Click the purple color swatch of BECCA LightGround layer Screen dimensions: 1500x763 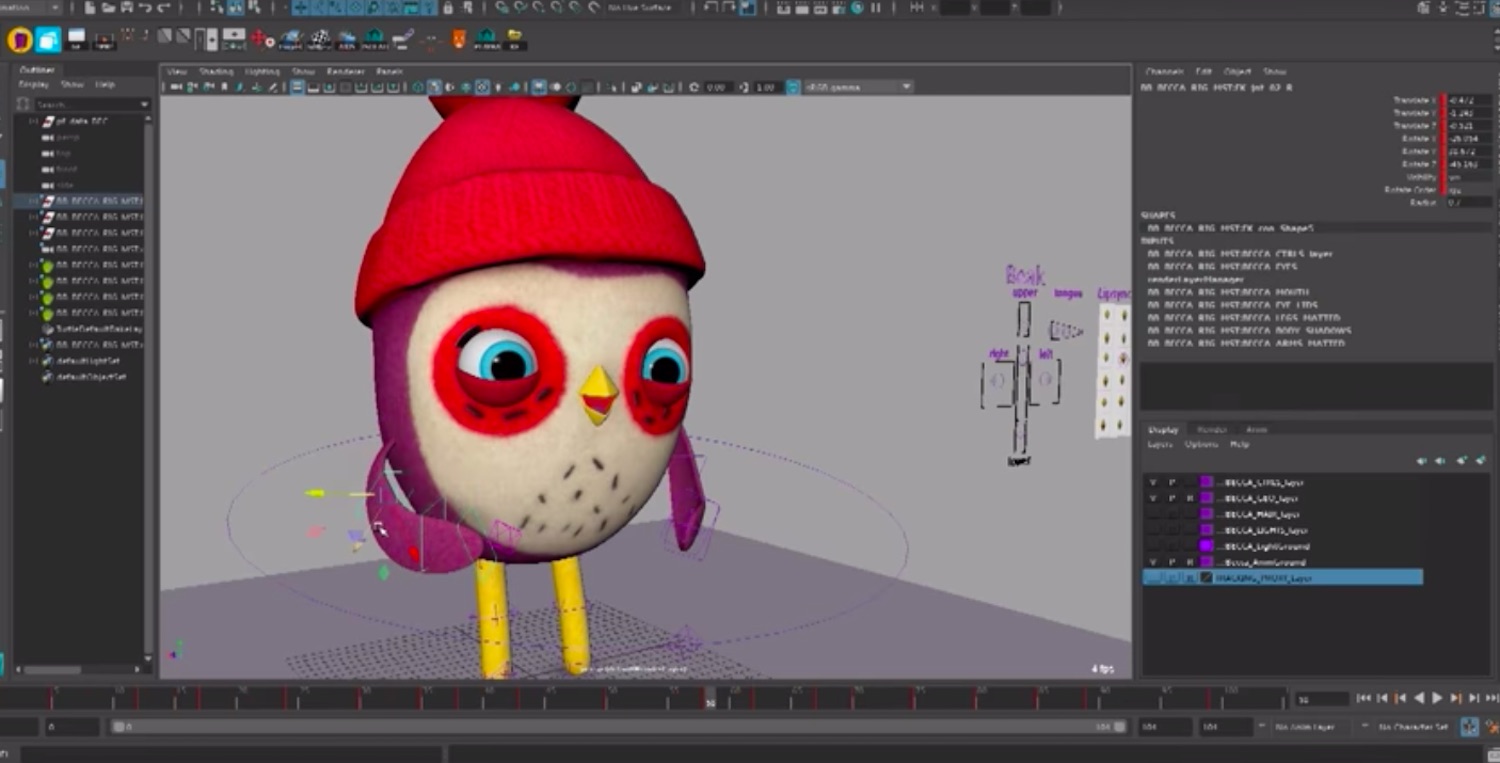(1206, 546)
